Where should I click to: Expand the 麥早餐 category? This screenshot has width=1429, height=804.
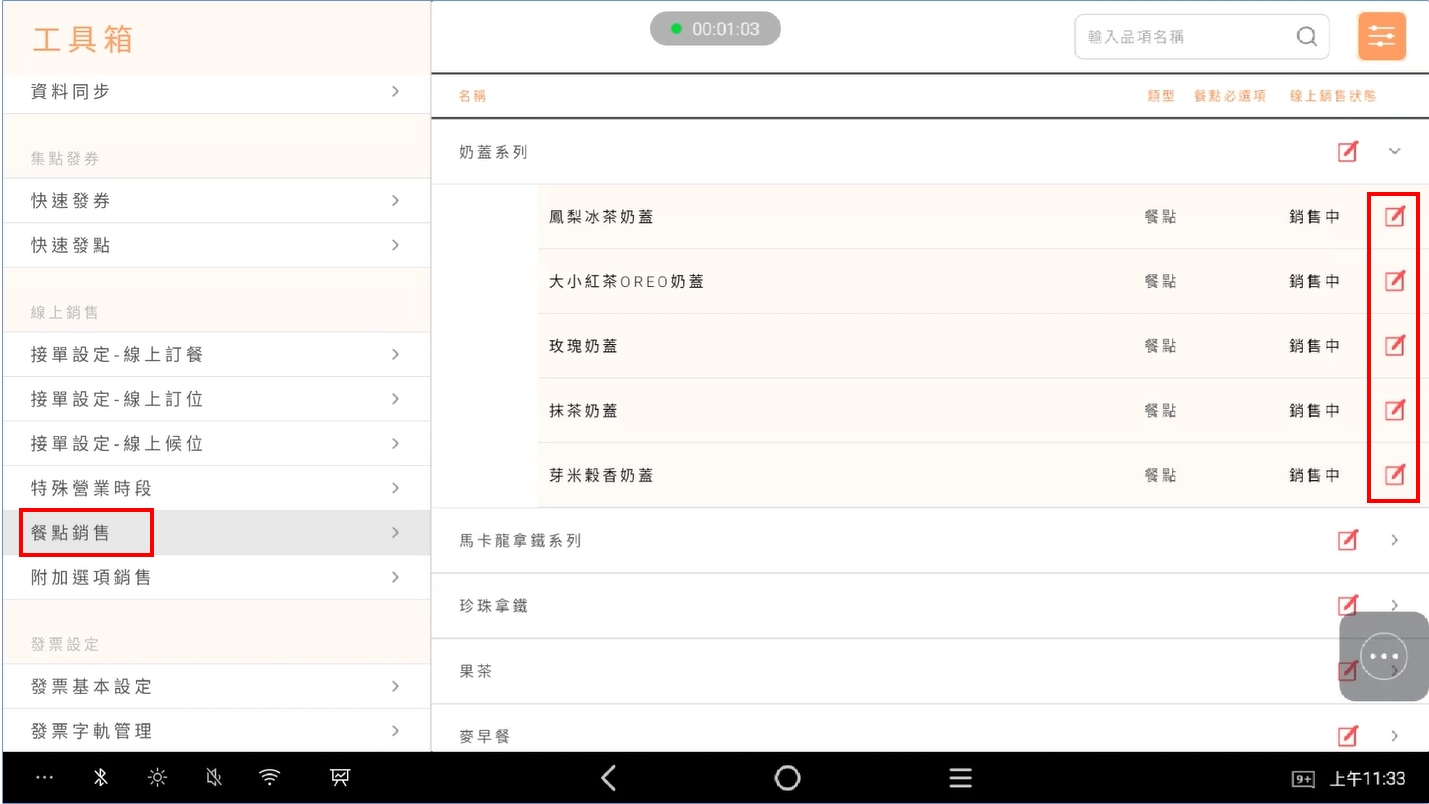click(x=1395, y=736)
